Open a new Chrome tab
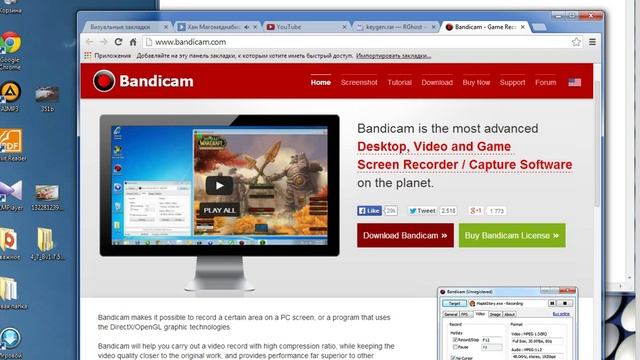The width and height of the screenshot is (640, 360). pos(539,27)
